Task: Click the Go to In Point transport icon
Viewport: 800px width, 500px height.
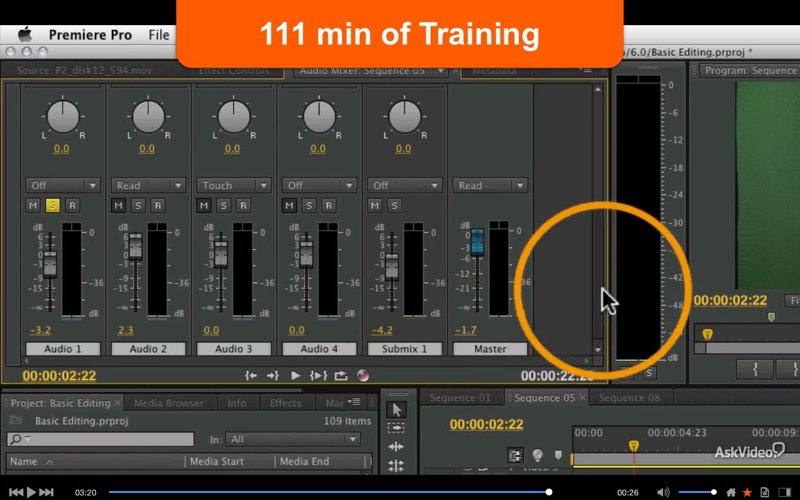Action: tap(251, 376)
